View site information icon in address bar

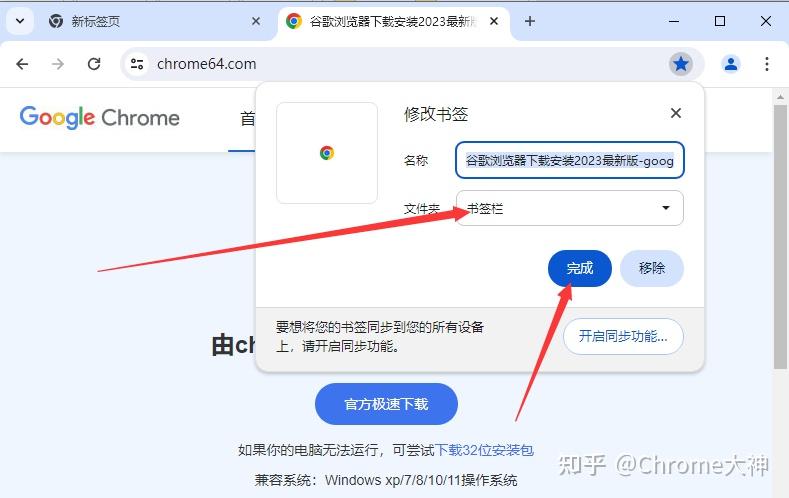point(137,64)
